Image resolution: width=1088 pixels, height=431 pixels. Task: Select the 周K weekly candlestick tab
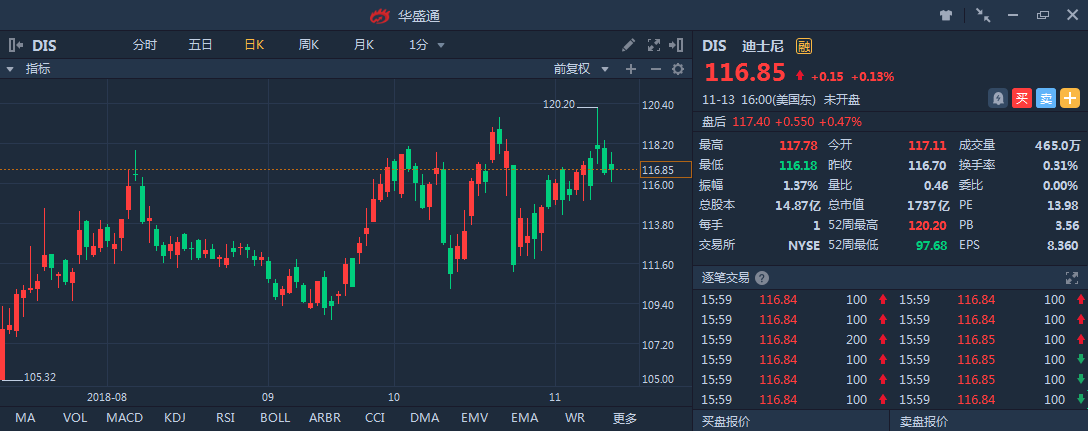coord(309,45)
